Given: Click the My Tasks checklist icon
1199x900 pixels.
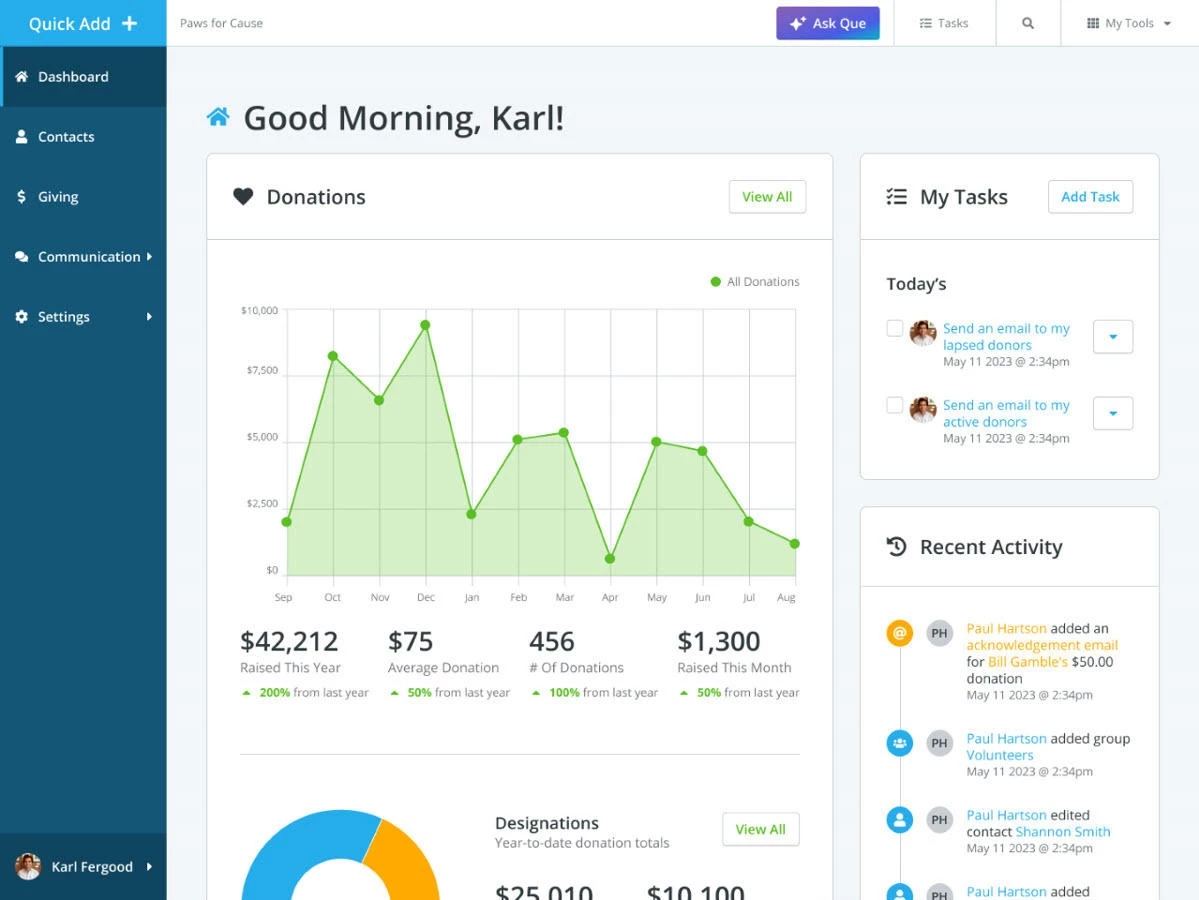Looking at the screenshot, I should pyautogui.click(x=896, y=197).
